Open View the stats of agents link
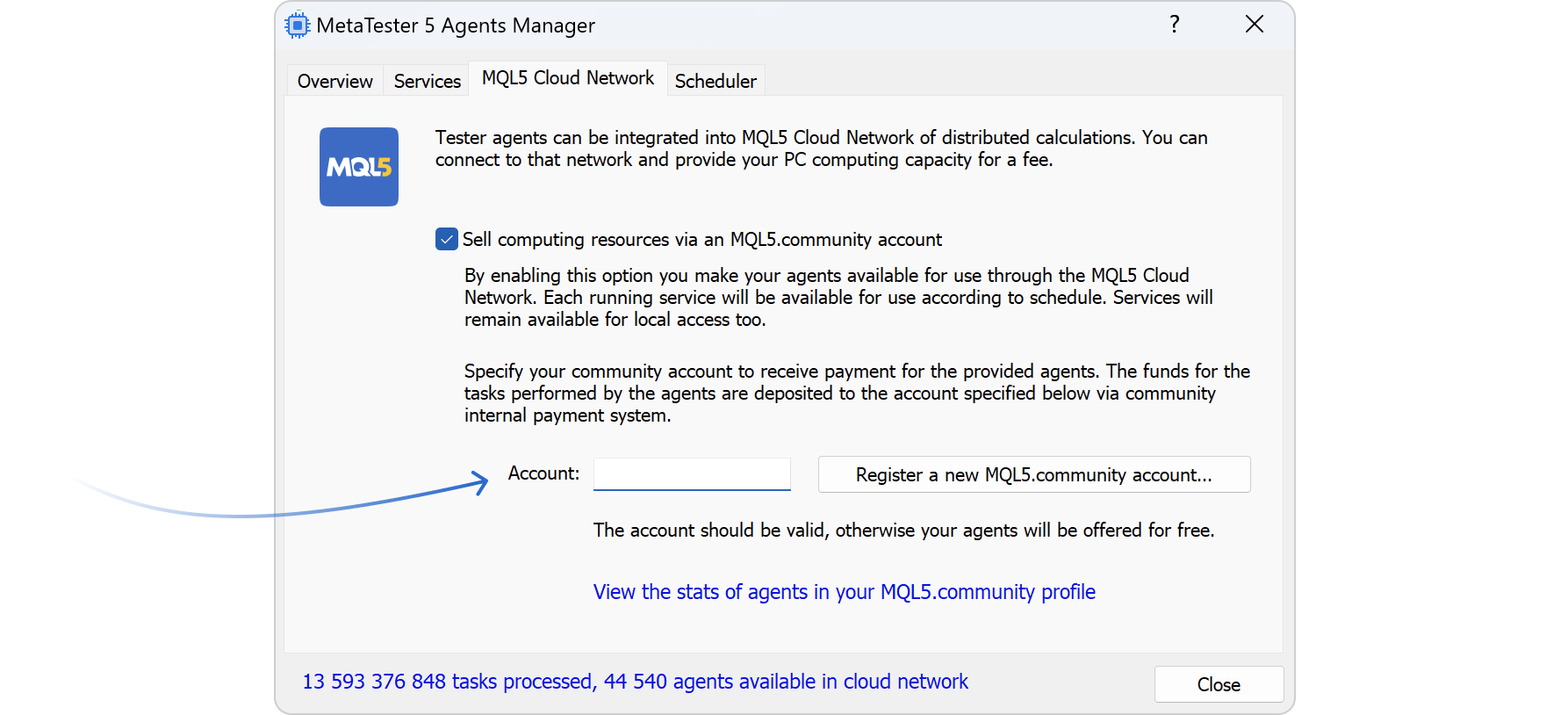This screenshot has width=1568, height=715. click(x=845, y=592)
